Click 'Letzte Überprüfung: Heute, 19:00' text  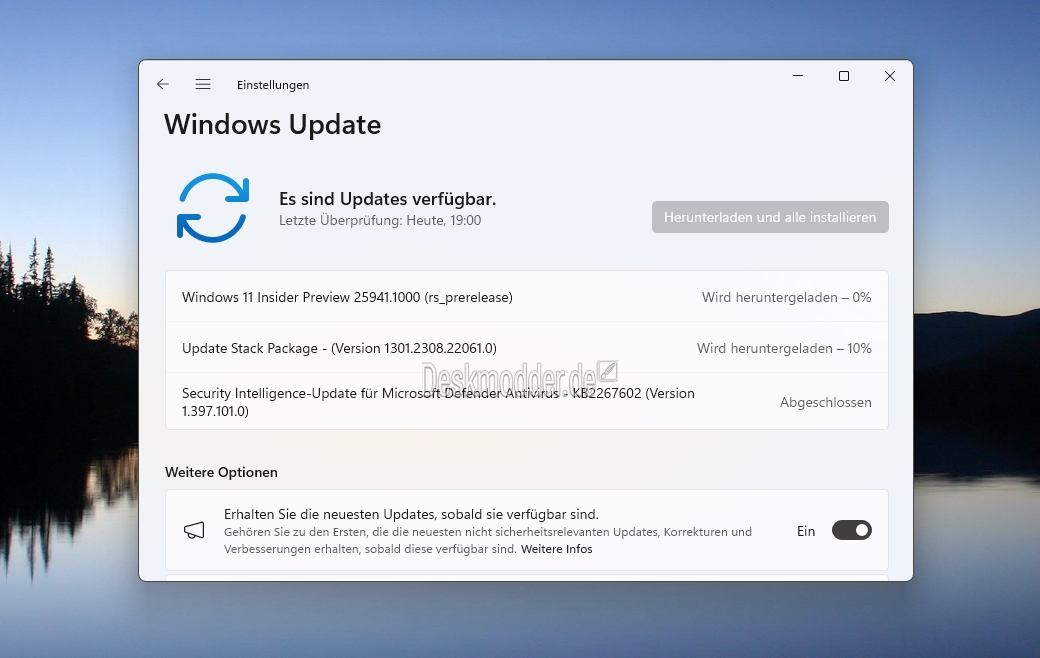tap(380, 220)
